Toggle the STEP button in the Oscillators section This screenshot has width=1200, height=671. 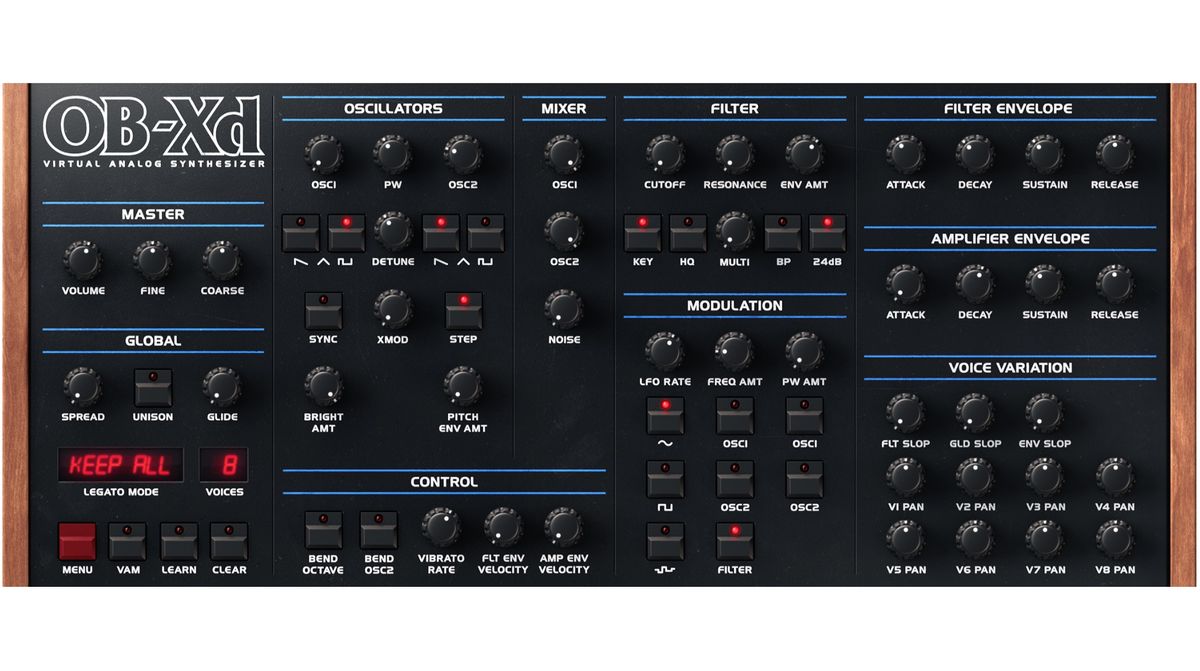tap(463, 310)
